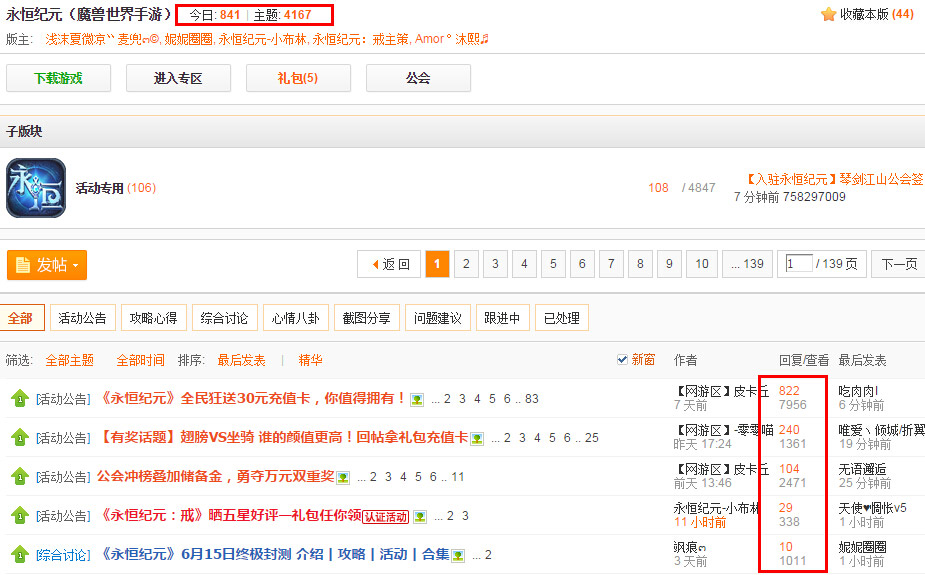Open the 礼包(5) button
This screenshot has height=575, width=925.
pyautogui.click(x=298, y=78)
